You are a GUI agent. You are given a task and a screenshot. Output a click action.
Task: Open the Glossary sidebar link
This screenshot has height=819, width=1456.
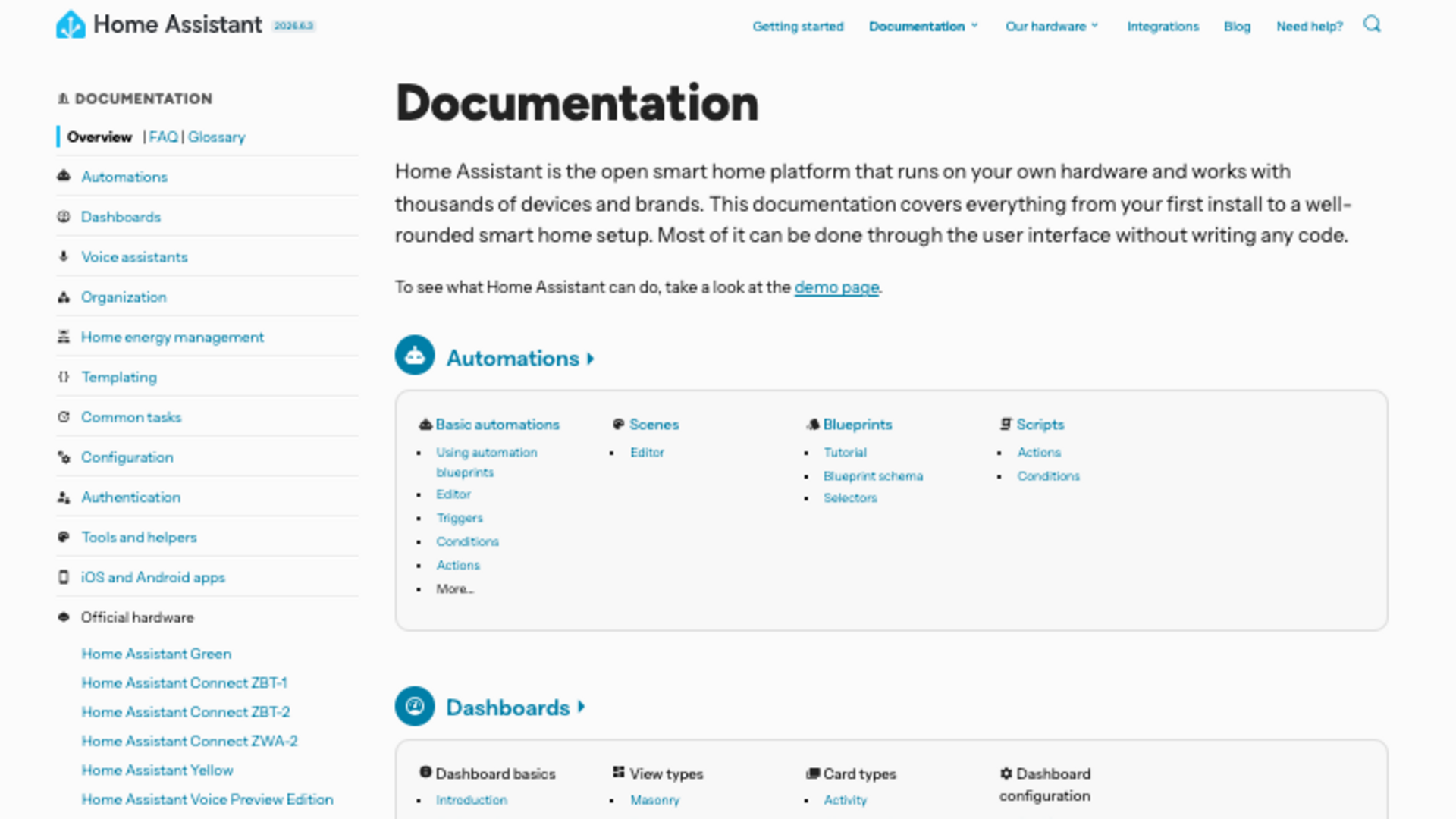(x=216, y=137)
